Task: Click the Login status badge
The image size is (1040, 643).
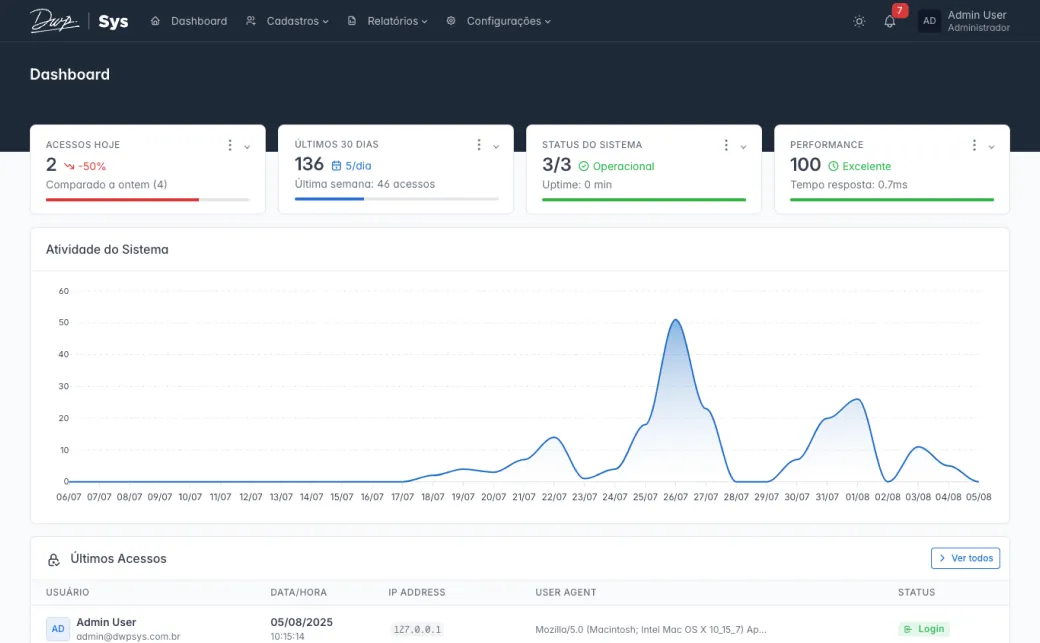Action: 923,628
